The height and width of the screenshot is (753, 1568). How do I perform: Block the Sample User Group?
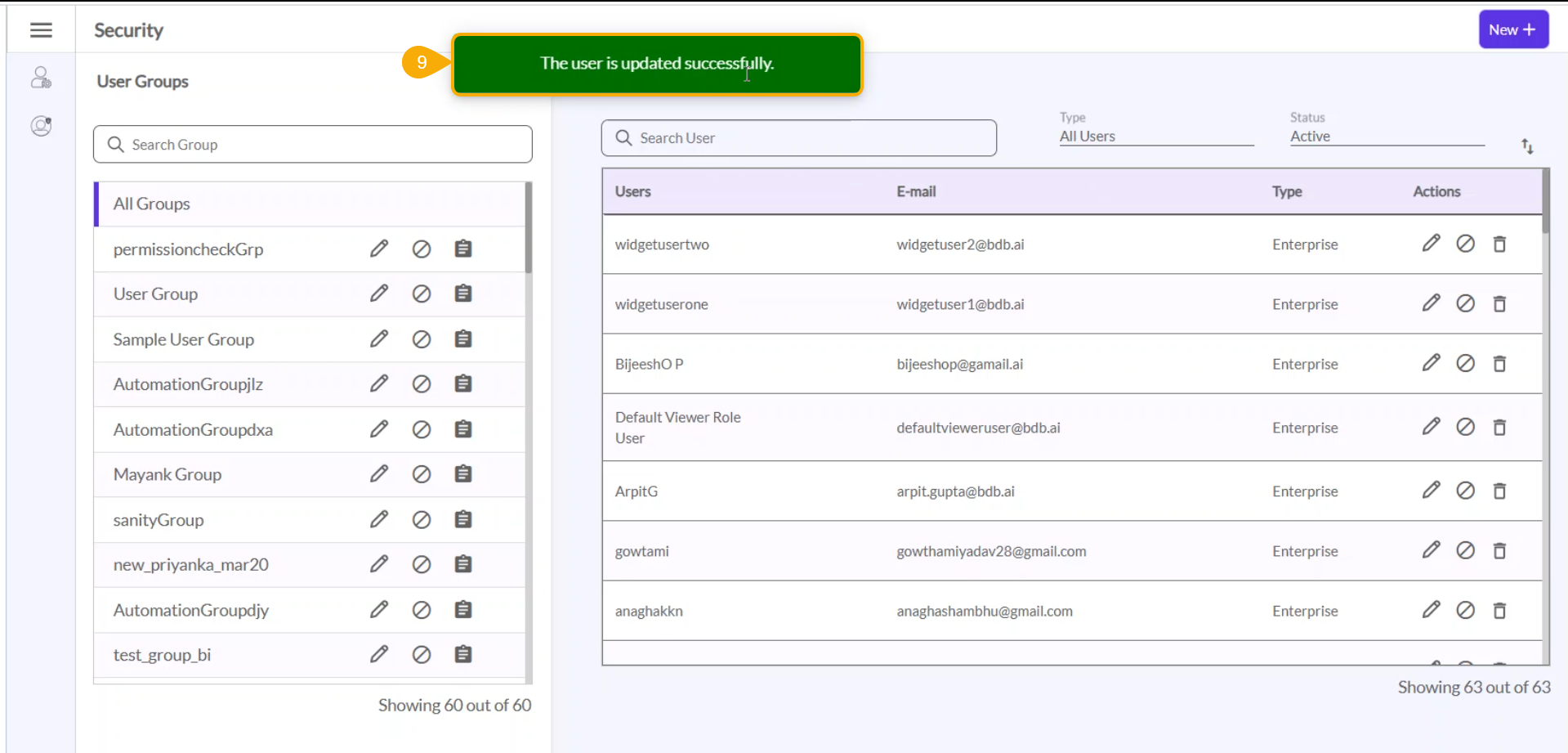pos(421,339)
